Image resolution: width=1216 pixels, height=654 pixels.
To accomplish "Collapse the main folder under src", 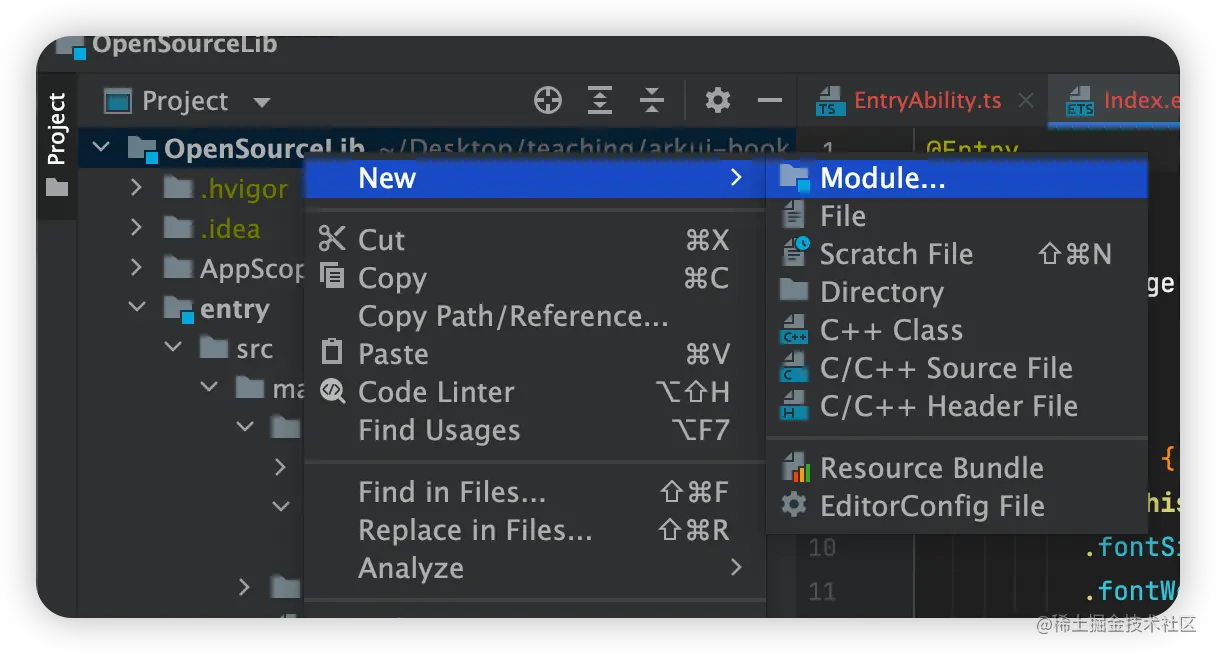I will (x=210, y=387).
